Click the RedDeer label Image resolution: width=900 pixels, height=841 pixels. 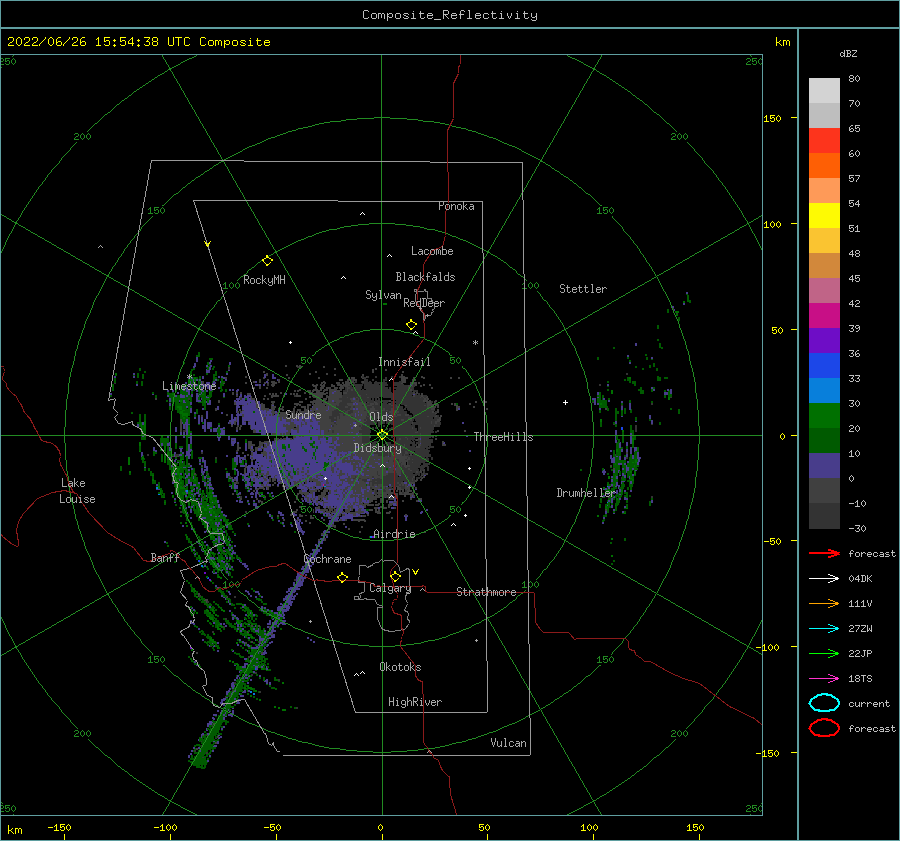pyautogui.click(x=424, y=303)
